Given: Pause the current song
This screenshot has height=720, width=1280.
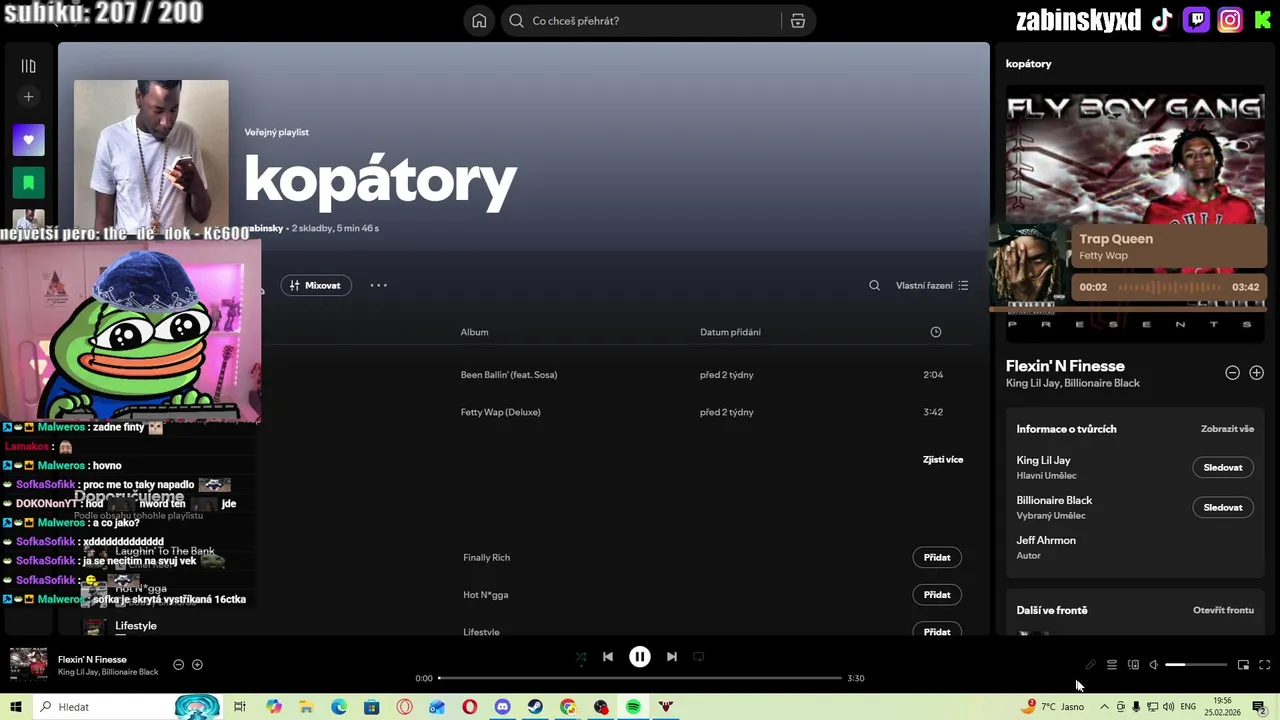Looking at the screenshot, I should pos(640,657).
